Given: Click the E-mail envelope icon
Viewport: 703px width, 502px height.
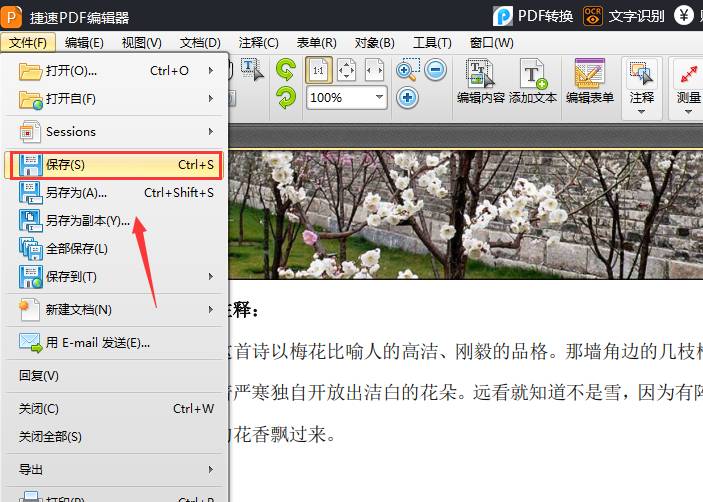Looking at the screenshot, I should (30, 343).
